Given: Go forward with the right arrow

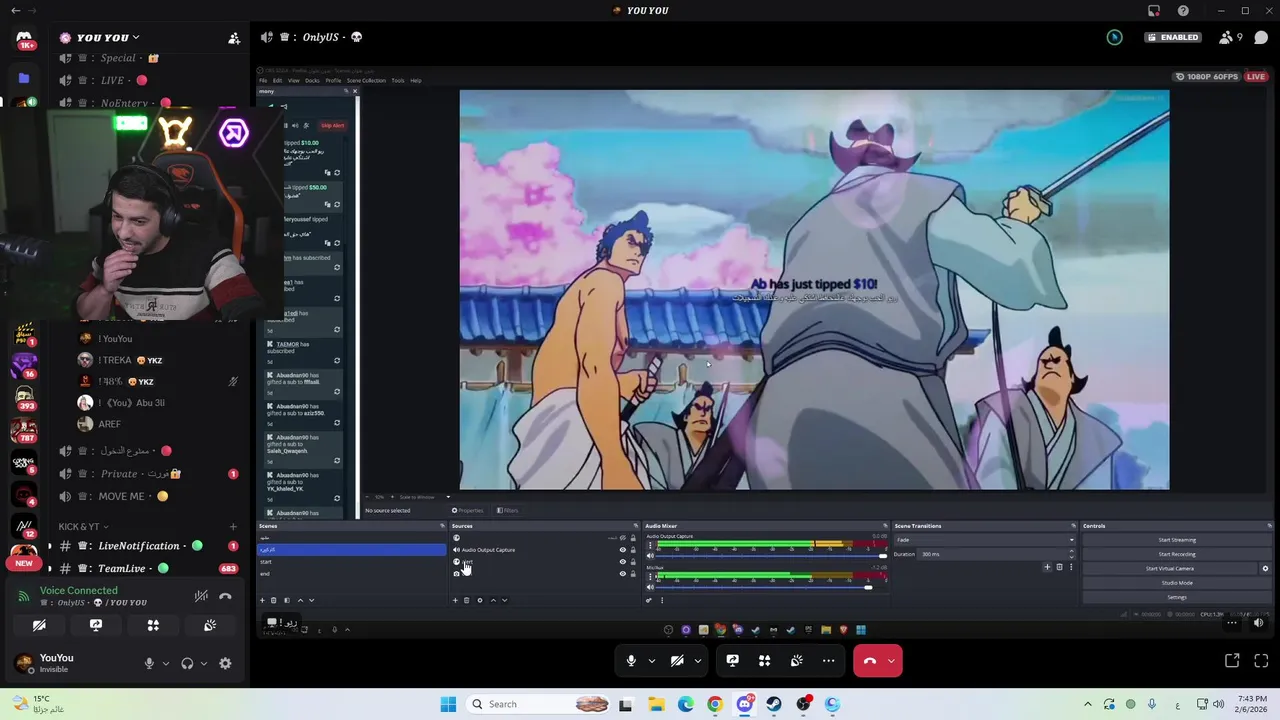Looking at the screenshot, I should 34,10.
